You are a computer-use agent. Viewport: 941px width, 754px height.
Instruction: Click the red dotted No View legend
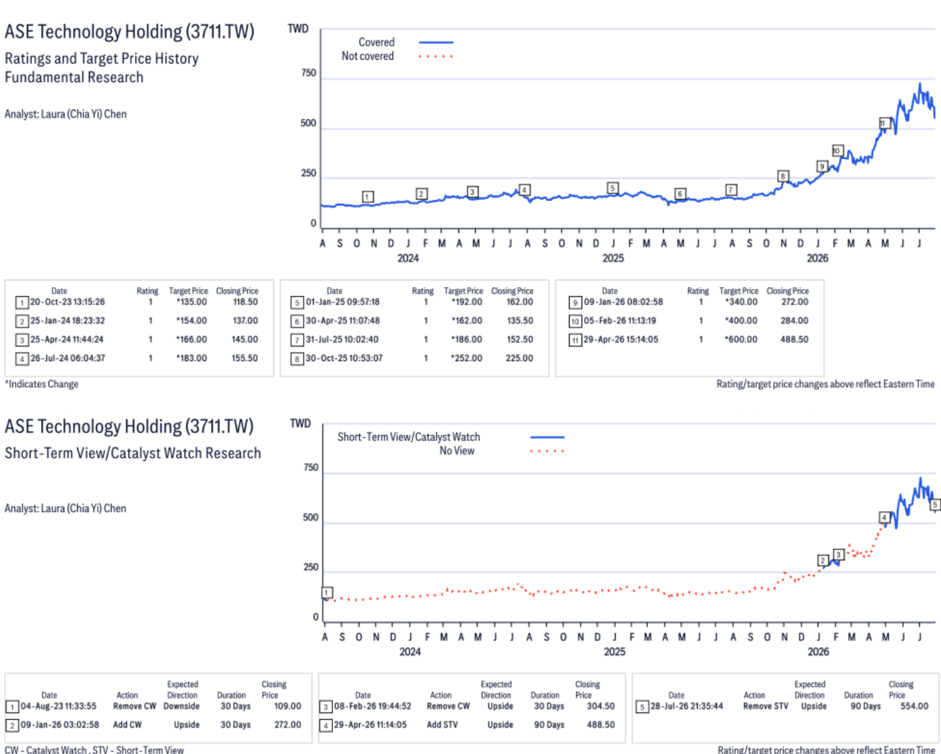[547, 451]
